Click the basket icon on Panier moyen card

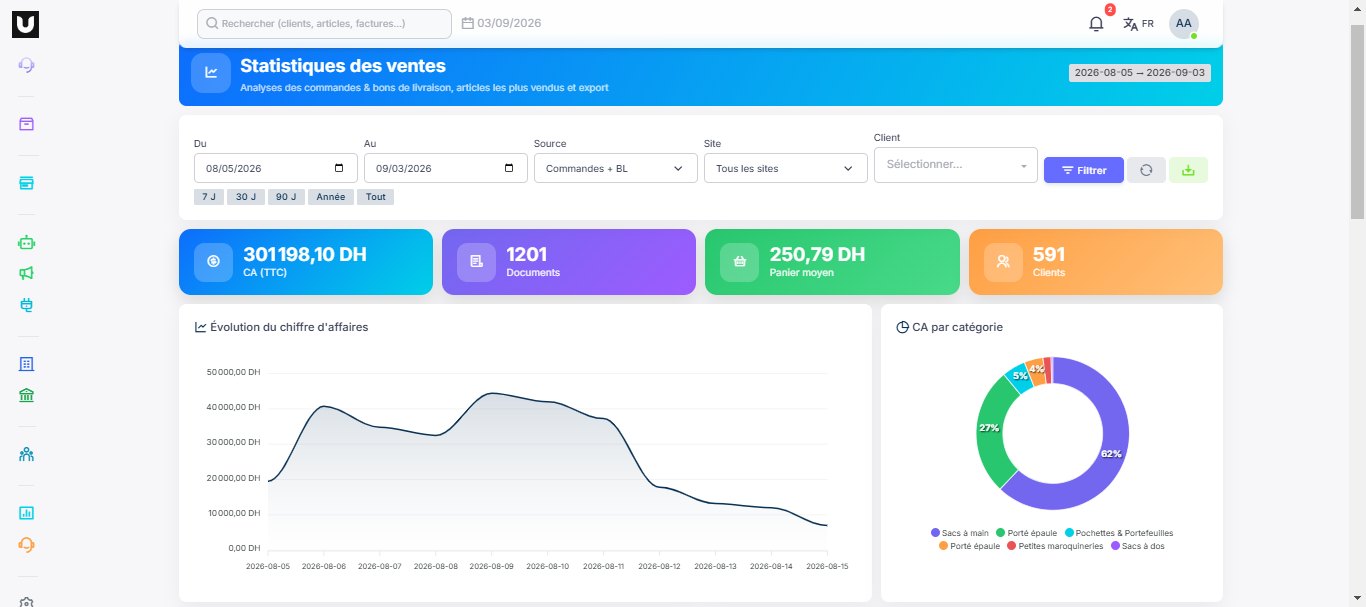click(739, 262)
